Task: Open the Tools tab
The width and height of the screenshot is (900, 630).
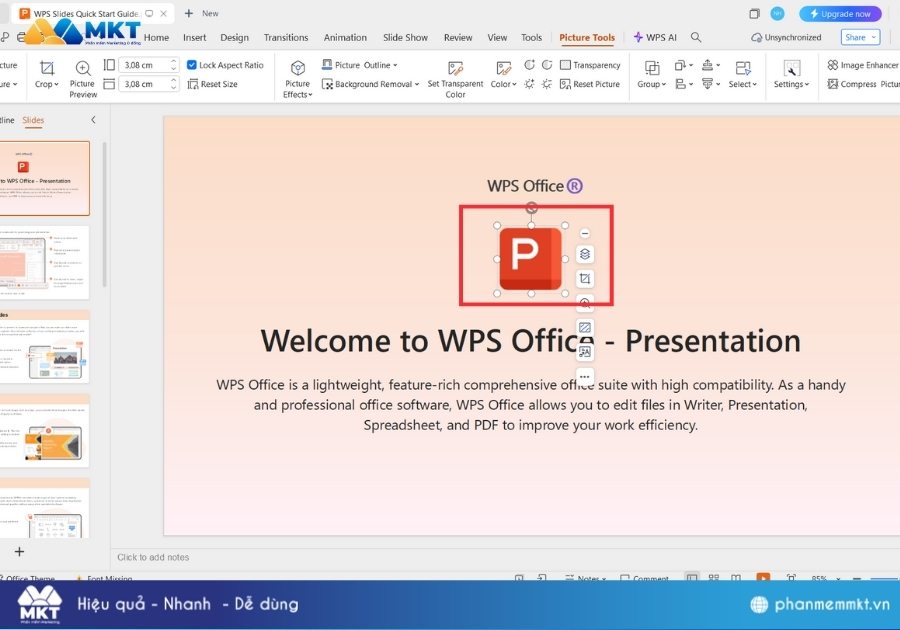Action: tap(532, 37)
